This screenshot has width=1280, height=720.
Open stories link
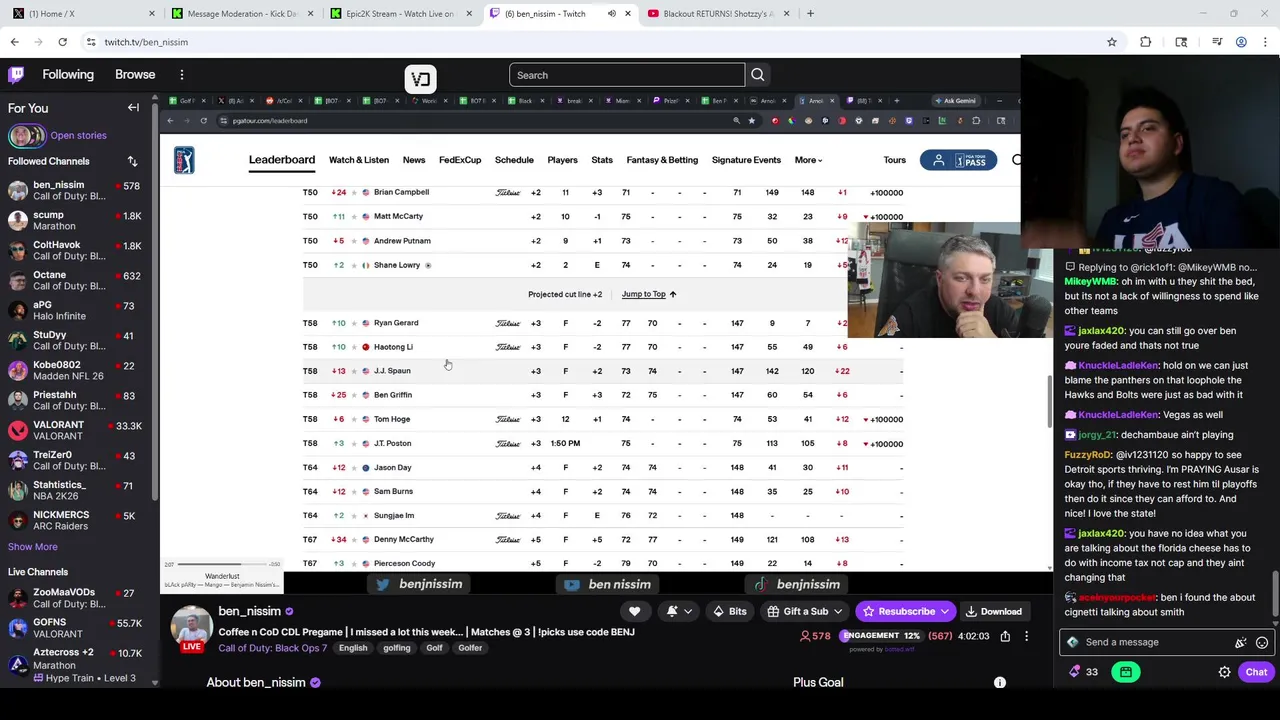click(x=78, y=136)
